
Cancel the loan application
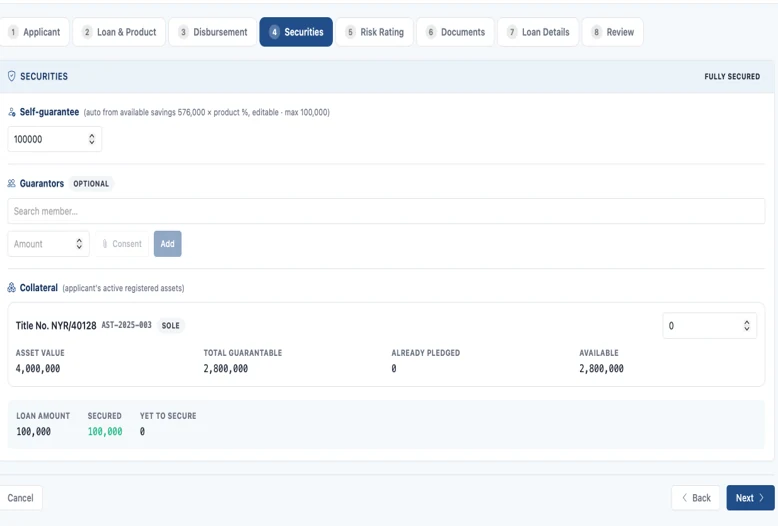[20, 498]
